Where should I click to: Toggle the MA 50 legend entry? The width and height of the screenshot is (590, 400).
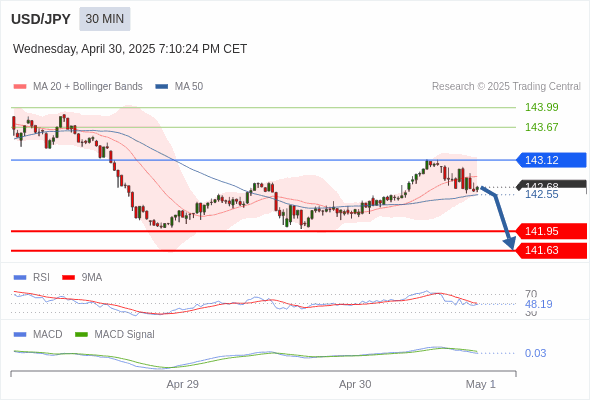pyautogui.click(x=179, y=87)
